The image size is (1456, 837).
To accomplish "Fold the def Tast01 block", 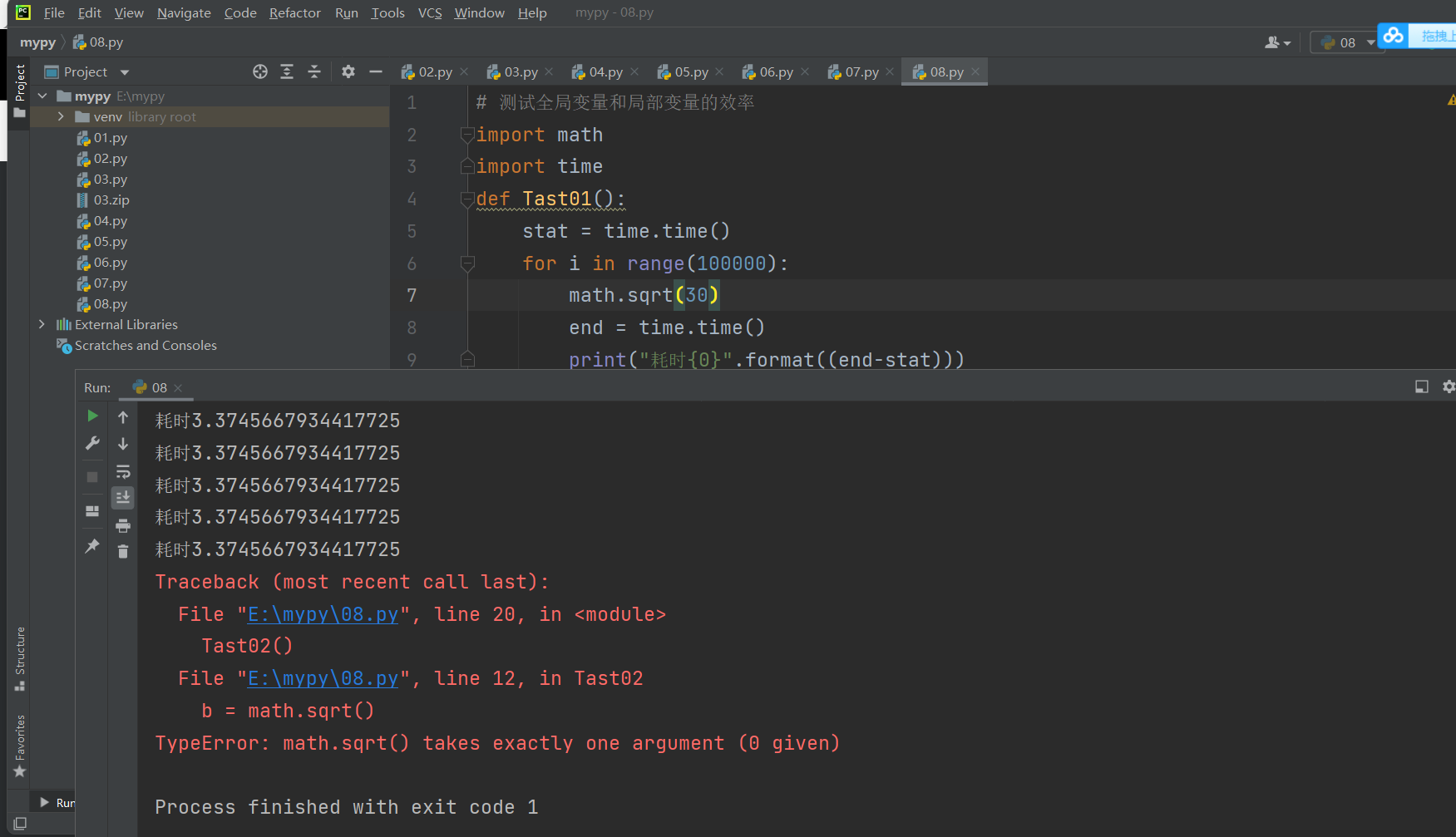I will [467, 199].
